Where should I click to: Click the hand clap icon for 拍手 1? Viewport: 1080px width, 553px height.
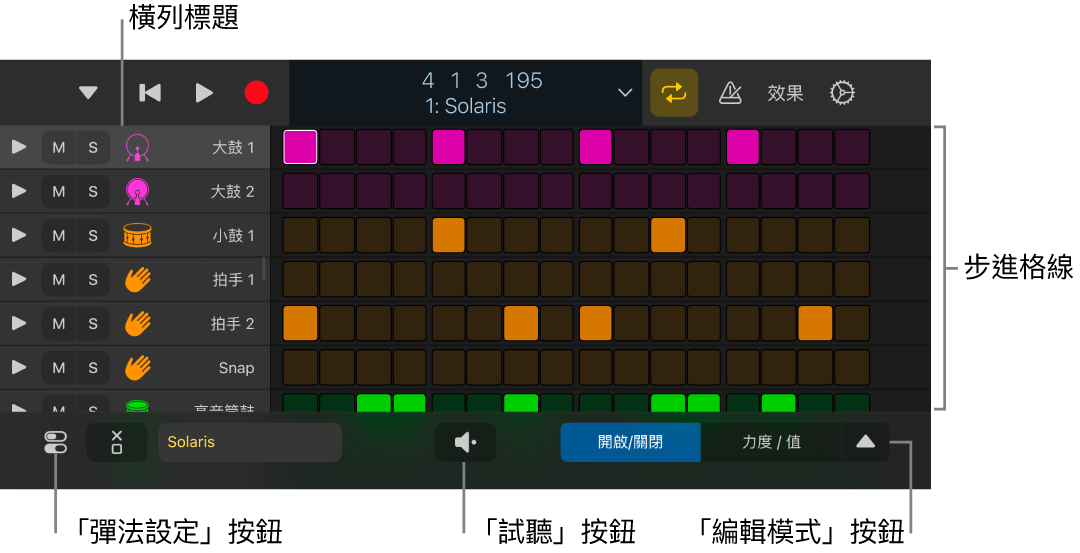point(137,280)
